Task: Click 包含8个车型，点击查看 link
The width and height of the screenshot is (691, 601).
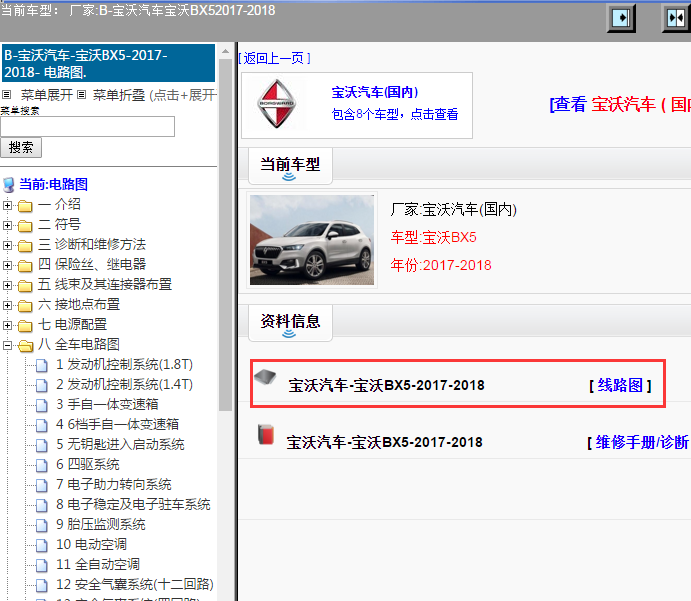Action: [395, 114]
